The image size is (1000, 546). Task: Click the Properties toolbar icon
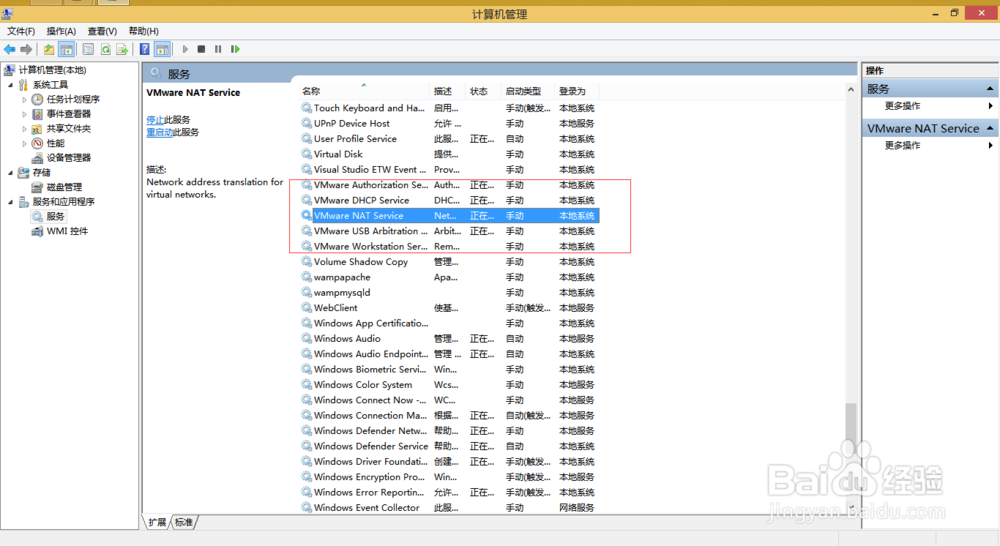click(x=88, y=49)
